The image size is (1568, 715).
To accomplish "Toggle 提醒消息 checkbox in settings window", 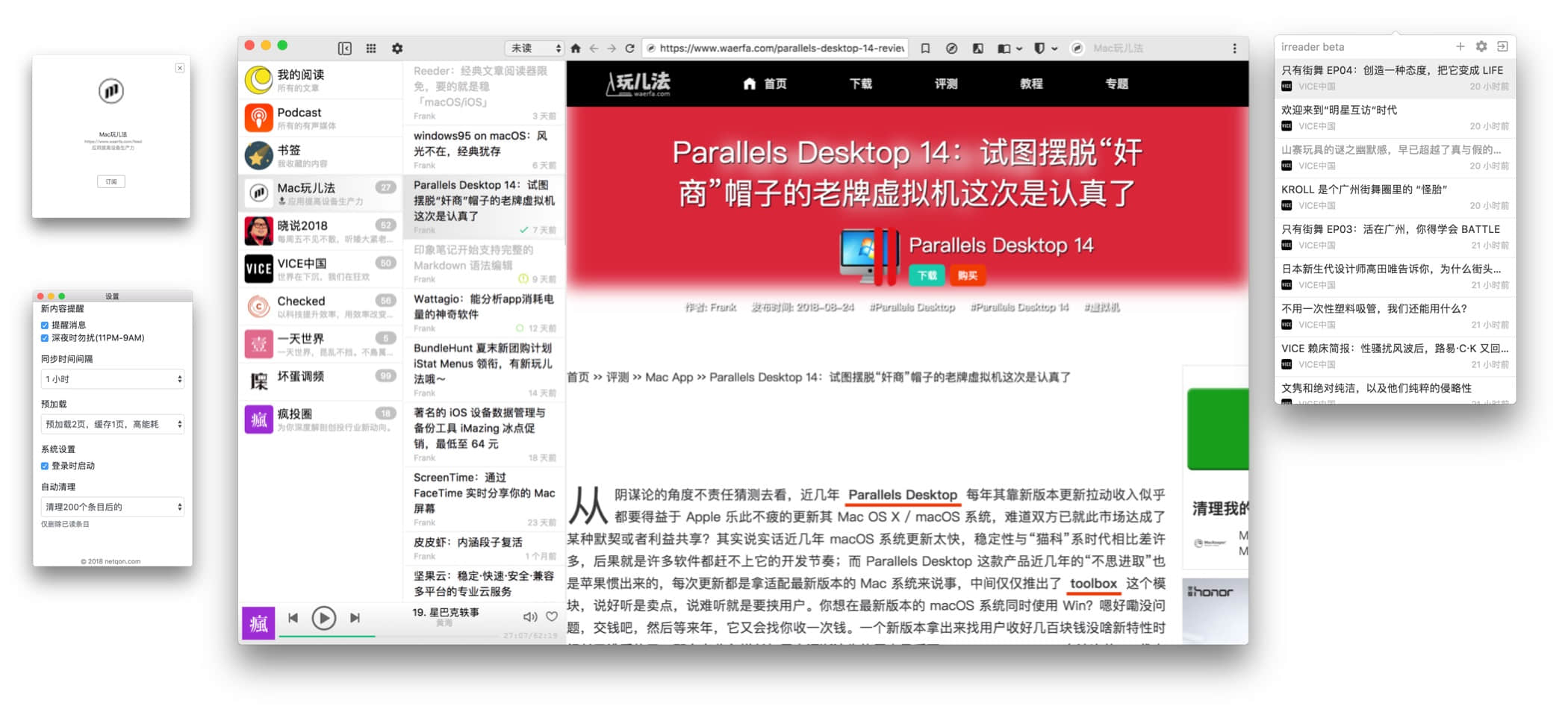I will pyautogui.click(x=45, y=325).
